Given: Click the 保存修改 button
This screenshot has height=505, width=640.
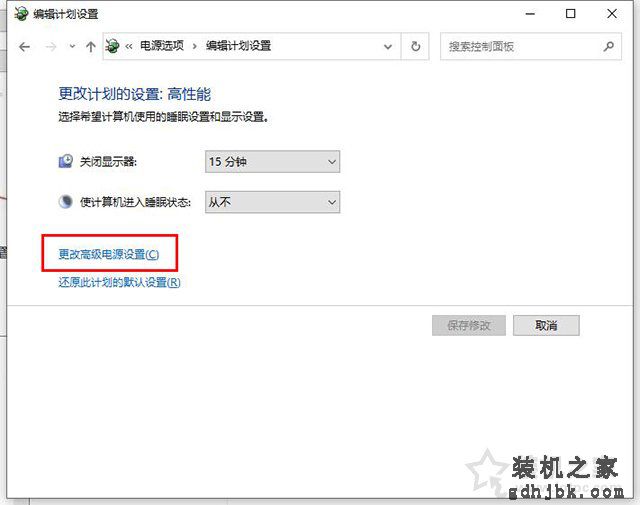Looking at the screenshot, I should pos(469,325).
